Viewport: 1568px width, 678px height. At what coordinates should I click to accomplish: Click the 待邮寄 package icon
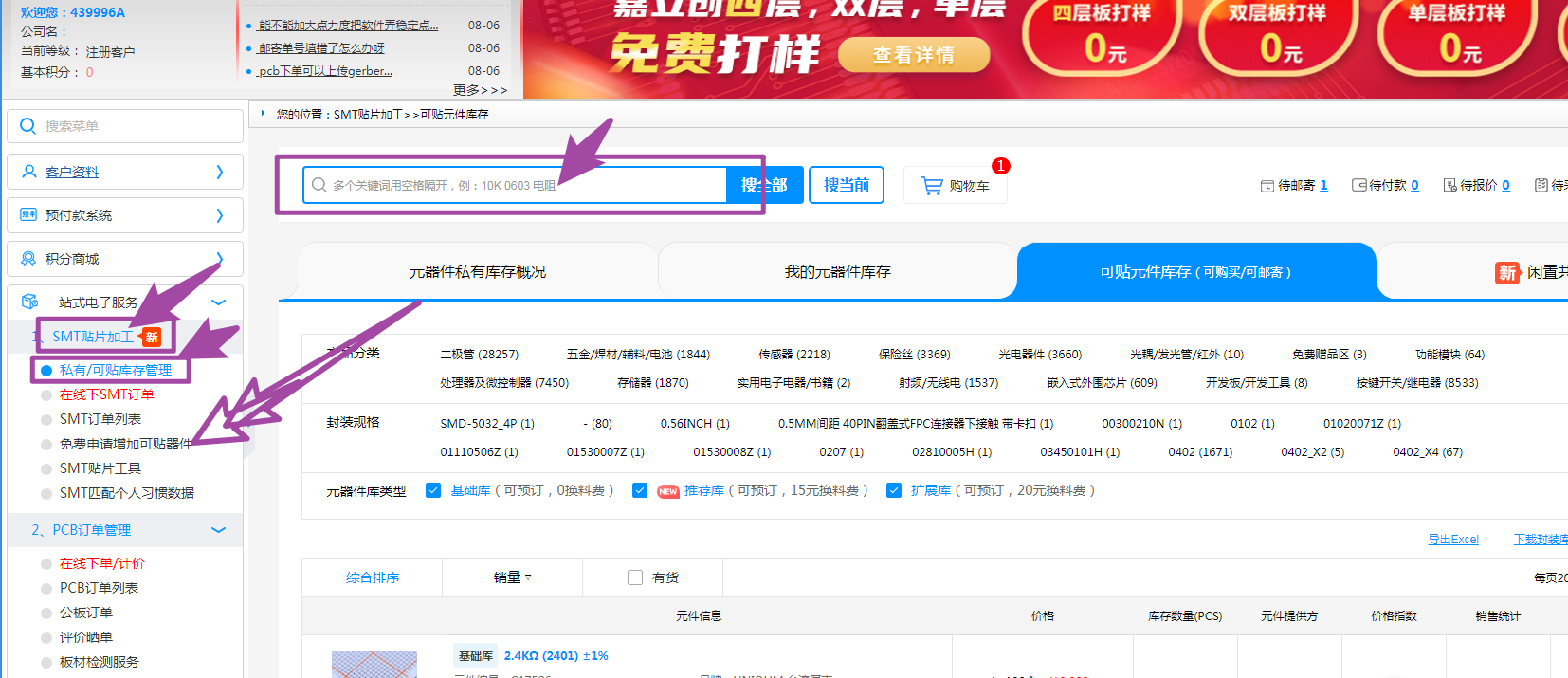point(1267,186)
